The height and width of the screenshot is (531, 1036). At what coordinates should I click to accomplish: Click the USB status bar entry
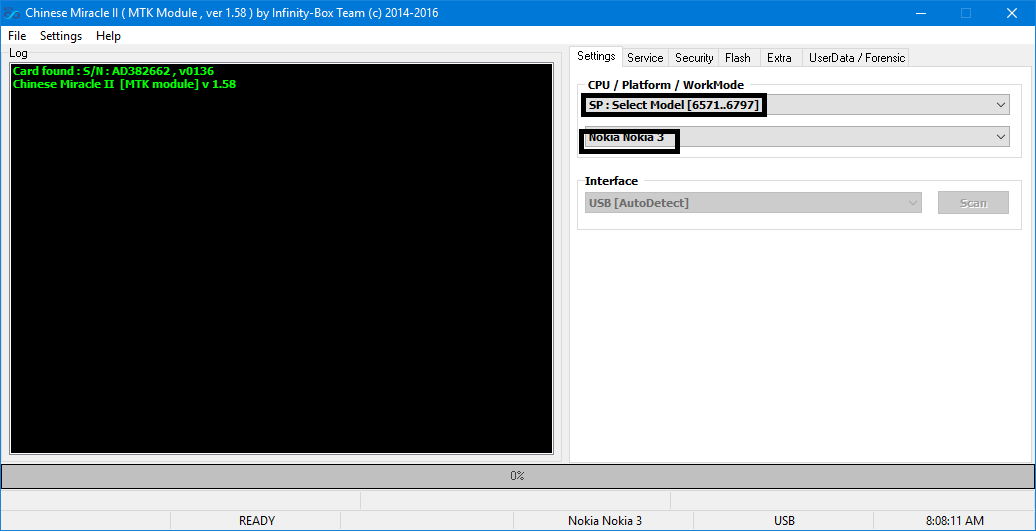click(784, 520)
